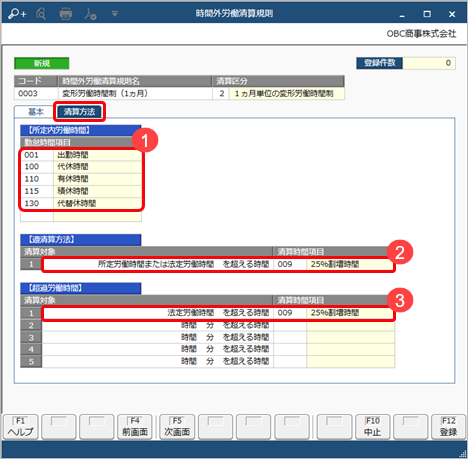Click the printer icon
The height and width of the screenshot is (459, 468).
click(x=66, y=14)
